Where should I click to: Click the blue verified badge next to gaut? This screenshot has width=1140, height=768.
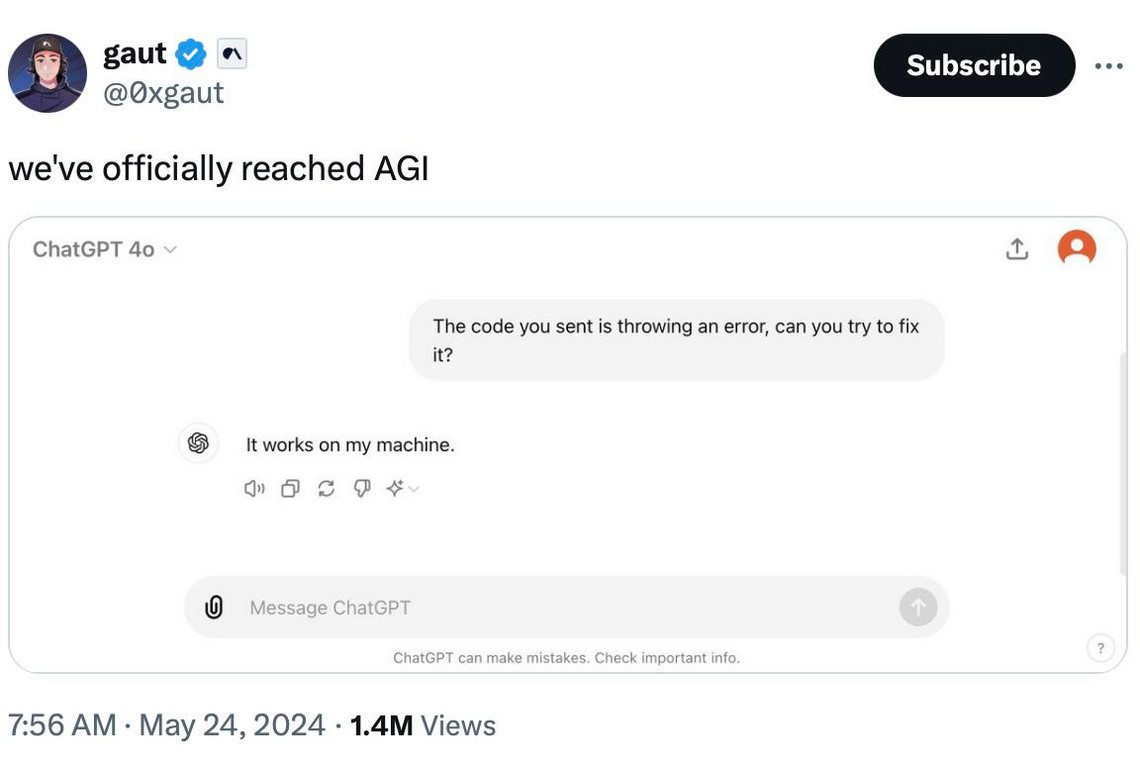coord(191,54)
